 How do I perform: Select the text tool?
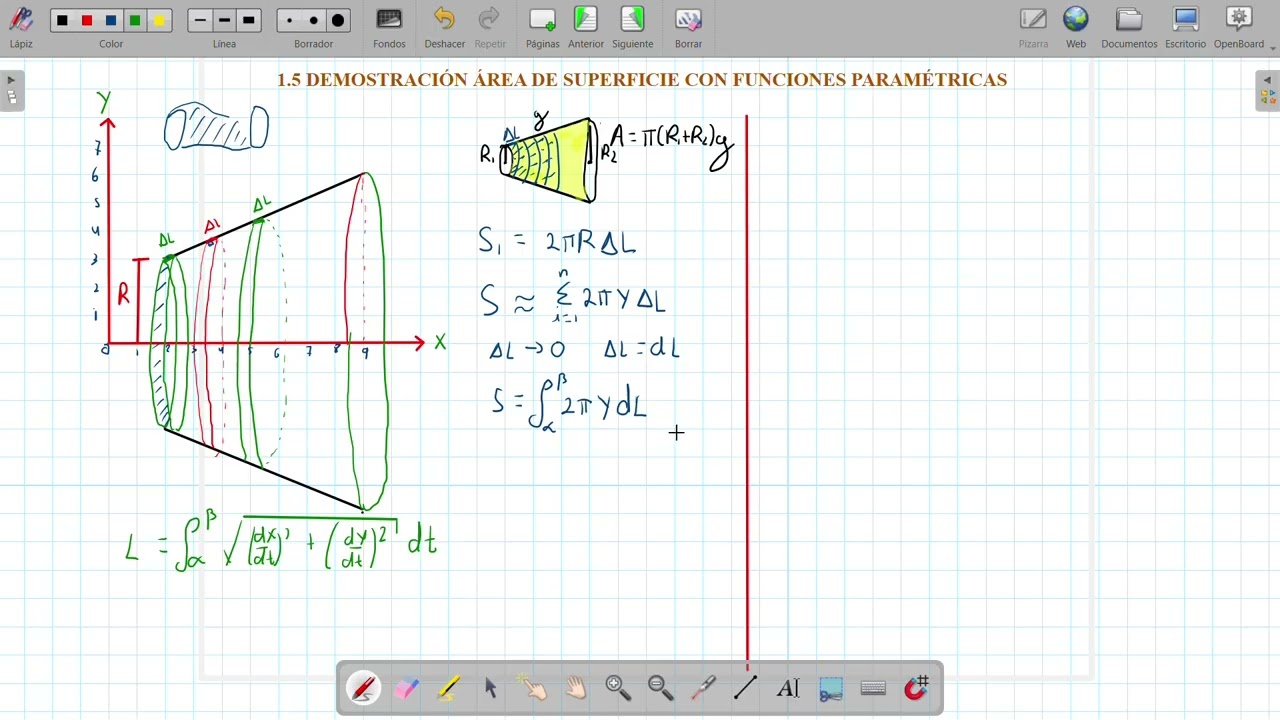point(788,688)
